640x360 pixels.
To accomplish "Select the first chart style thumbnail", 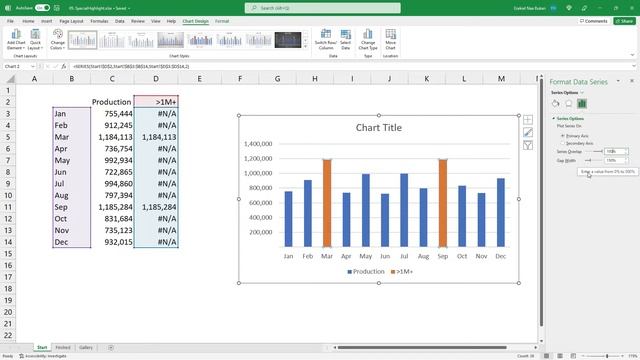I will pos(82,40).
